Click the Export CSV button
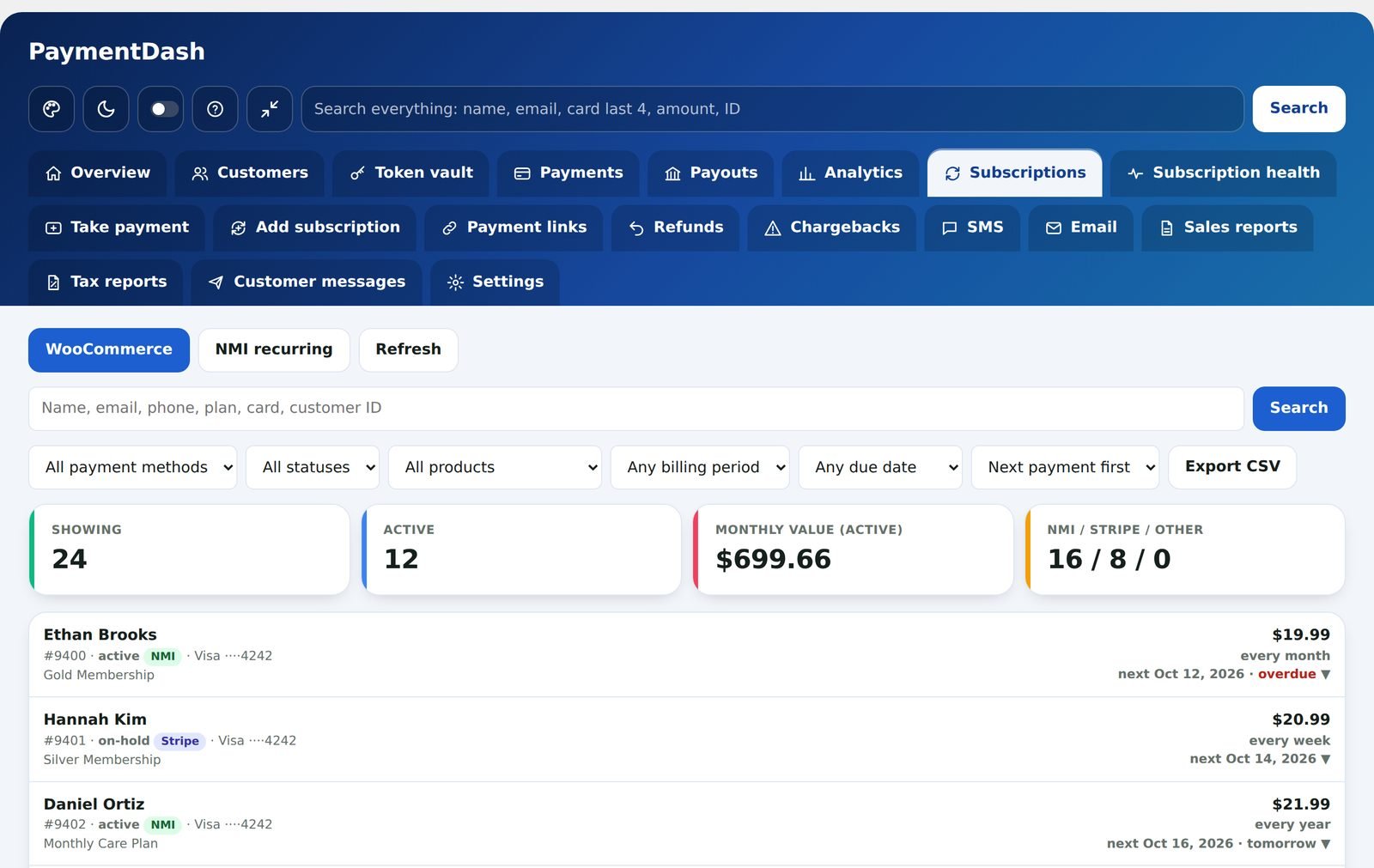Viewport: 1374px width, 868px height. click(x=1232, y=467)
